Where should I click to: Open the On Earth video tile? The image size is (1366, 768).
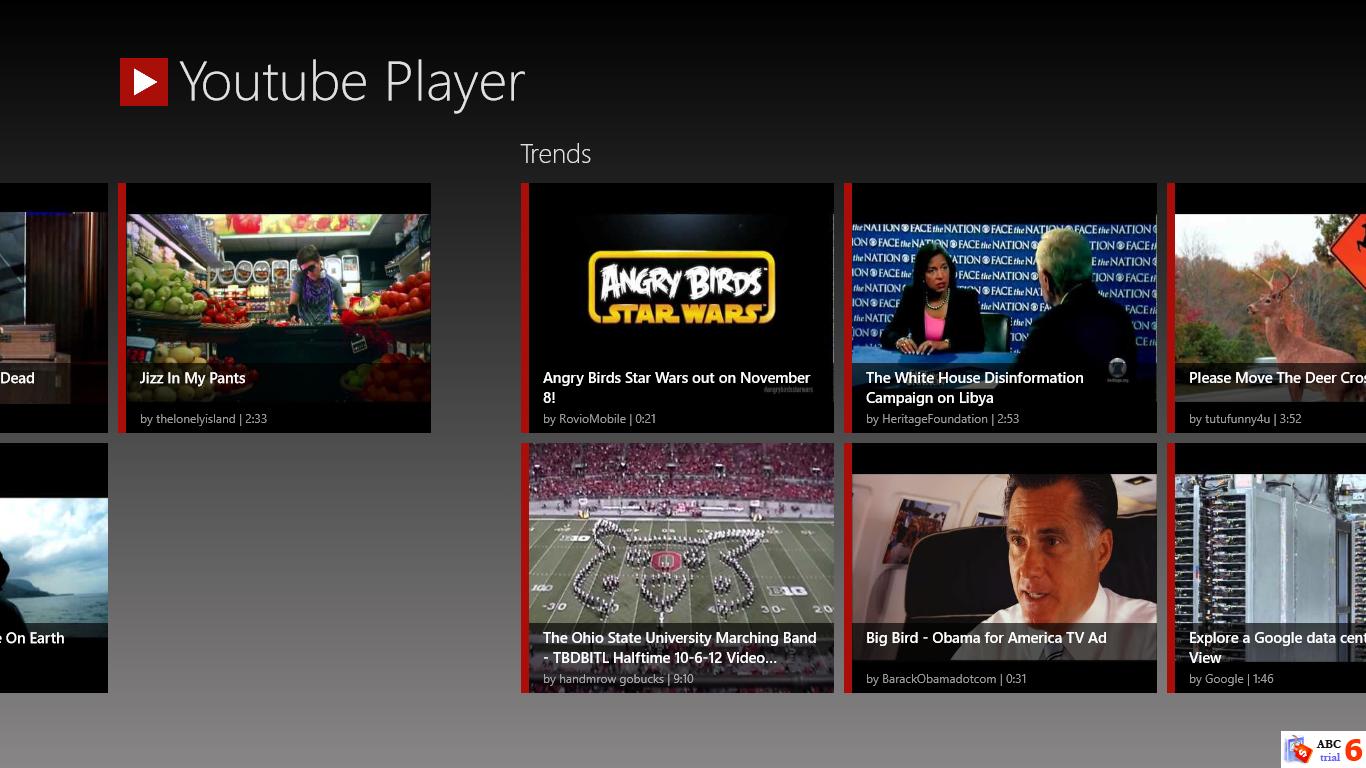(54, 568)
